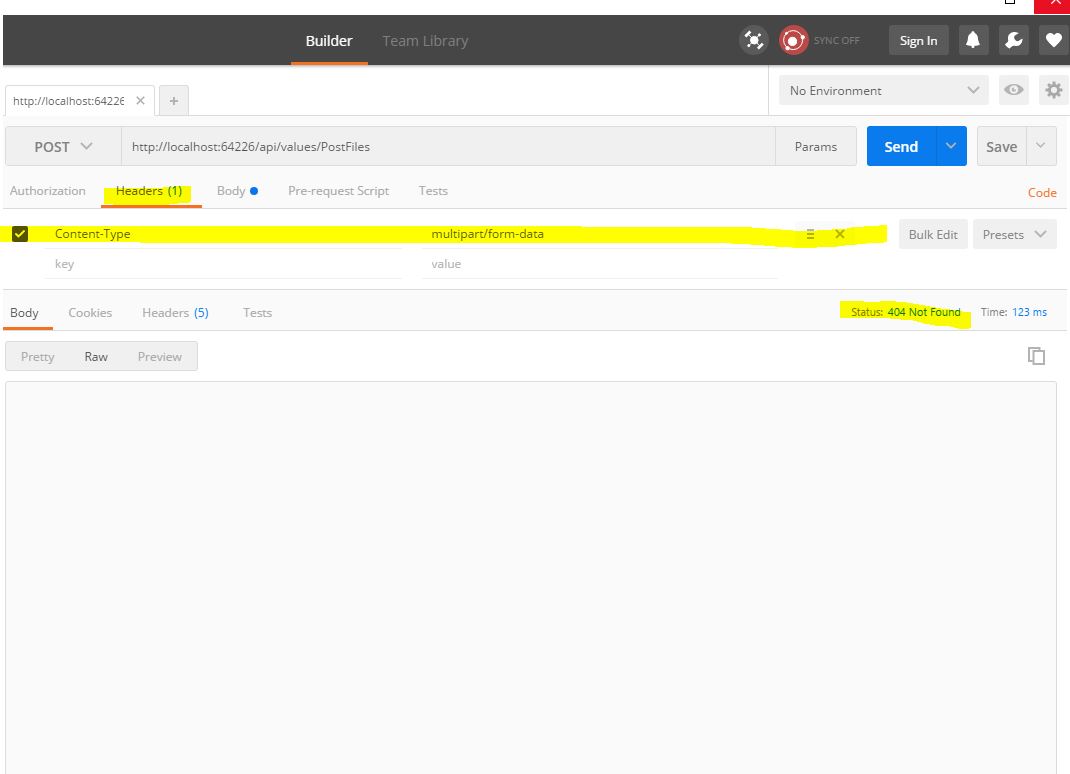
Task: Remove the Content-Type header with X icon
Action: pyautogui.click(x=838, y=233)
